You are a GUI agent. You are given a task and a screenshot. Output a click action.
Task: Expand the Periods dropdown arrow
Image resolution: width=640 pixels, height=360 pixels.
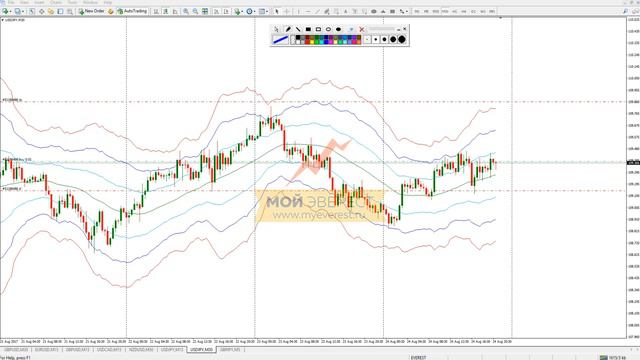(x=255, y=11)
